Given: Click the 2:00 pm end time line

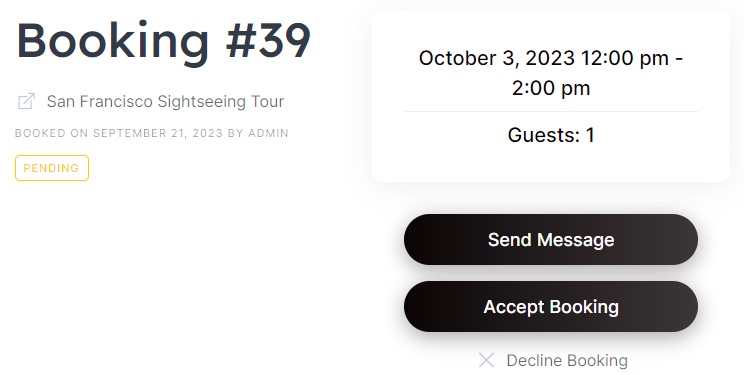Looking at the screenshot, I should point(551,88).
